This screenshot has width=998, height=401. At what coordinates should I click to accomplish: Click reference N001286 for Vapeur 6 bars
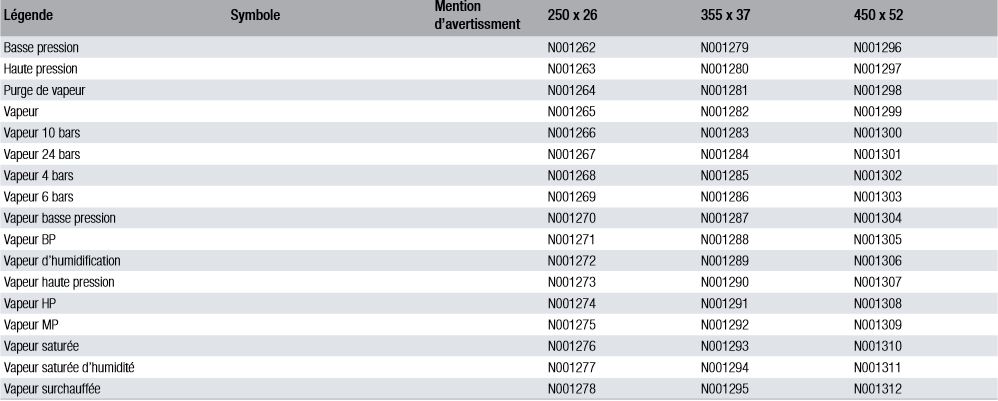point(725,197)
